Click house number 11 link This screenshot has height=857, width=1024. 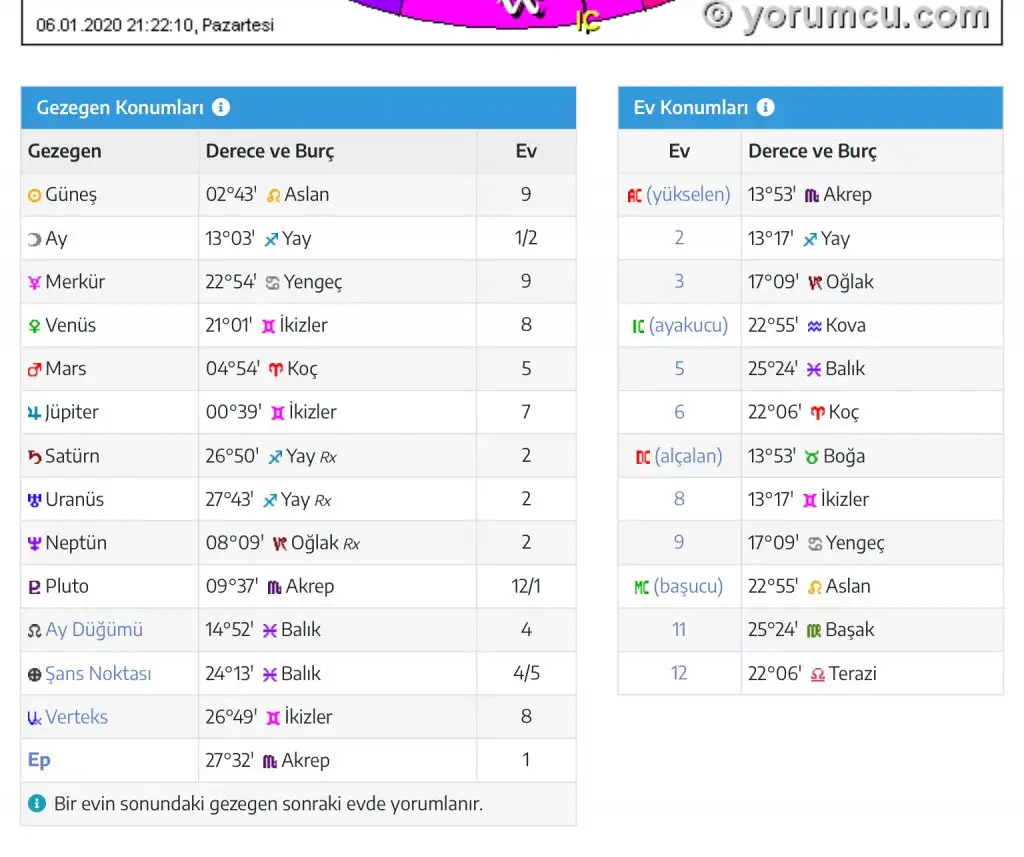point(679,630)
